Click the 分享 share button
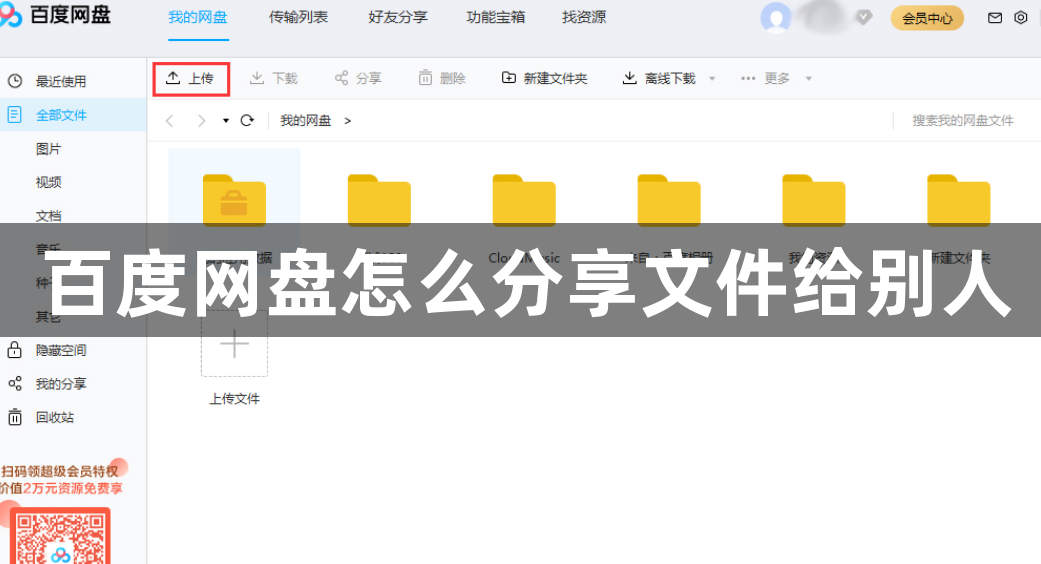The width and height of the screenshot is (1041, 564). (x=358, y=78)
